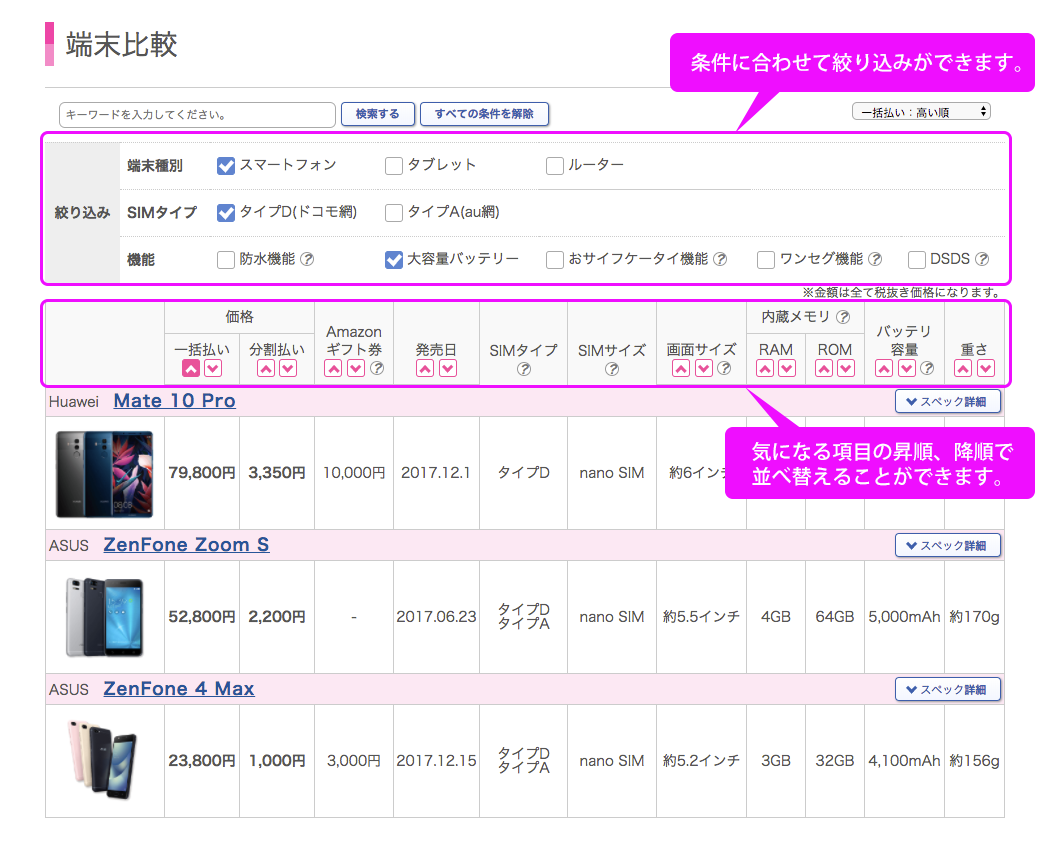The height and width of the screenshot is (854, 1053).
Task: Select the 約156g weight cell
Action: 974,761
